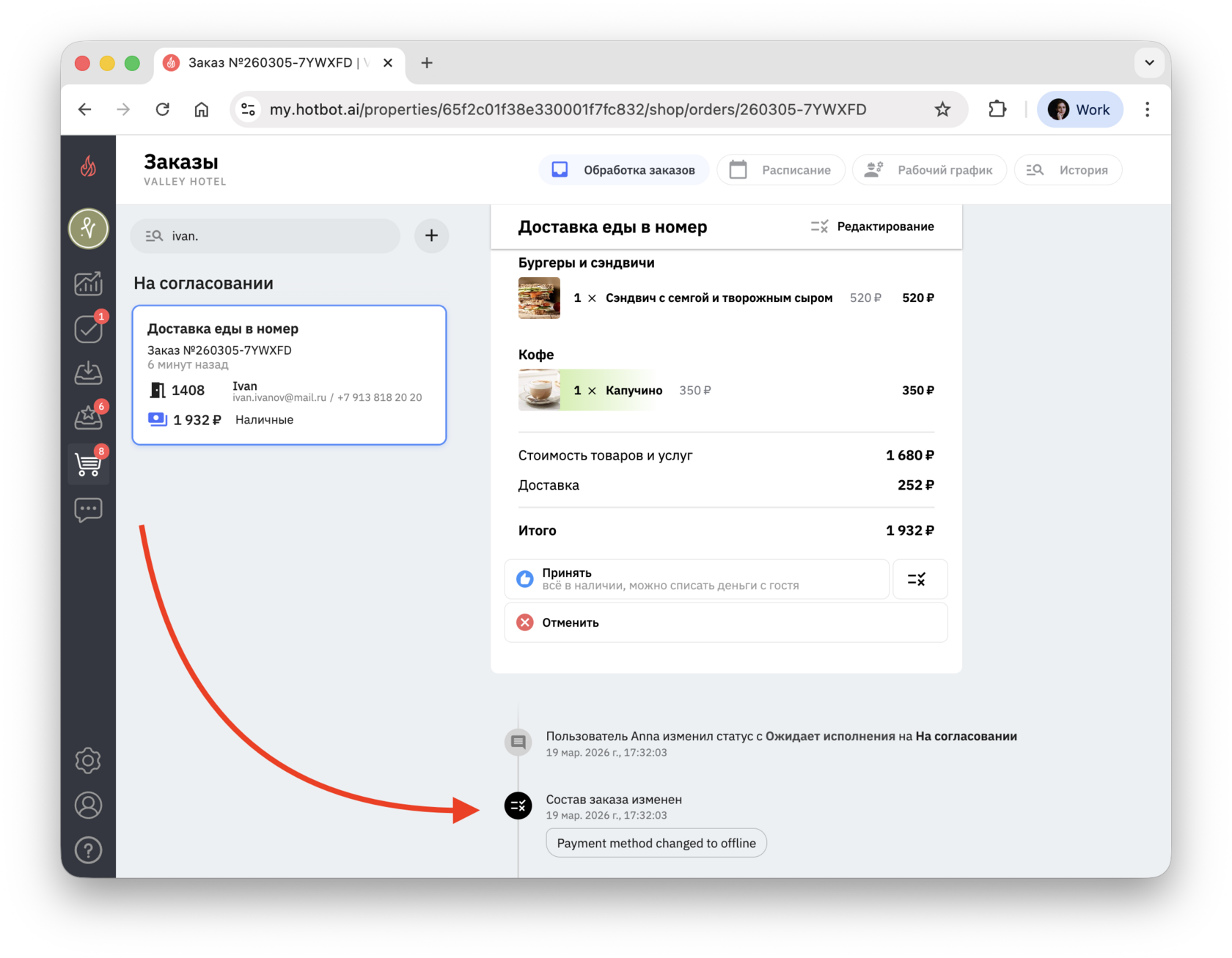The width and height of the screenshot is (1232, 958).
Task: Click the status-change comment timeline icon
Action: click(x=518, y=742)
